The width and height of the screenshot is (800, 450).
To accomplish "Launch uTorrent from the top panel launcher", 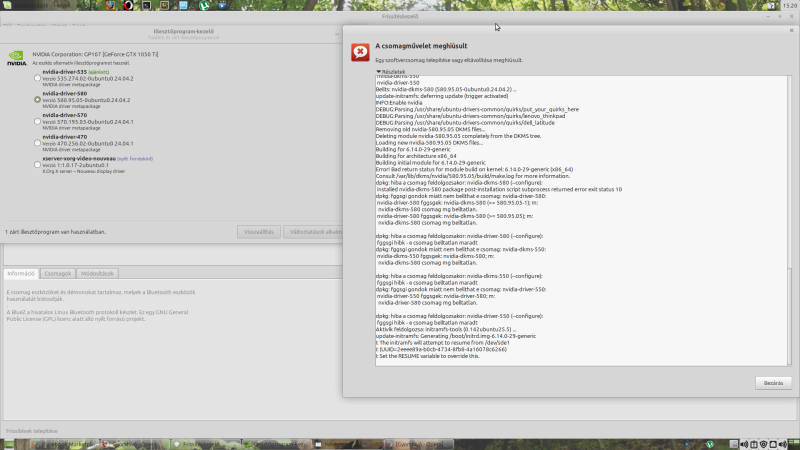I will point(204,5).
